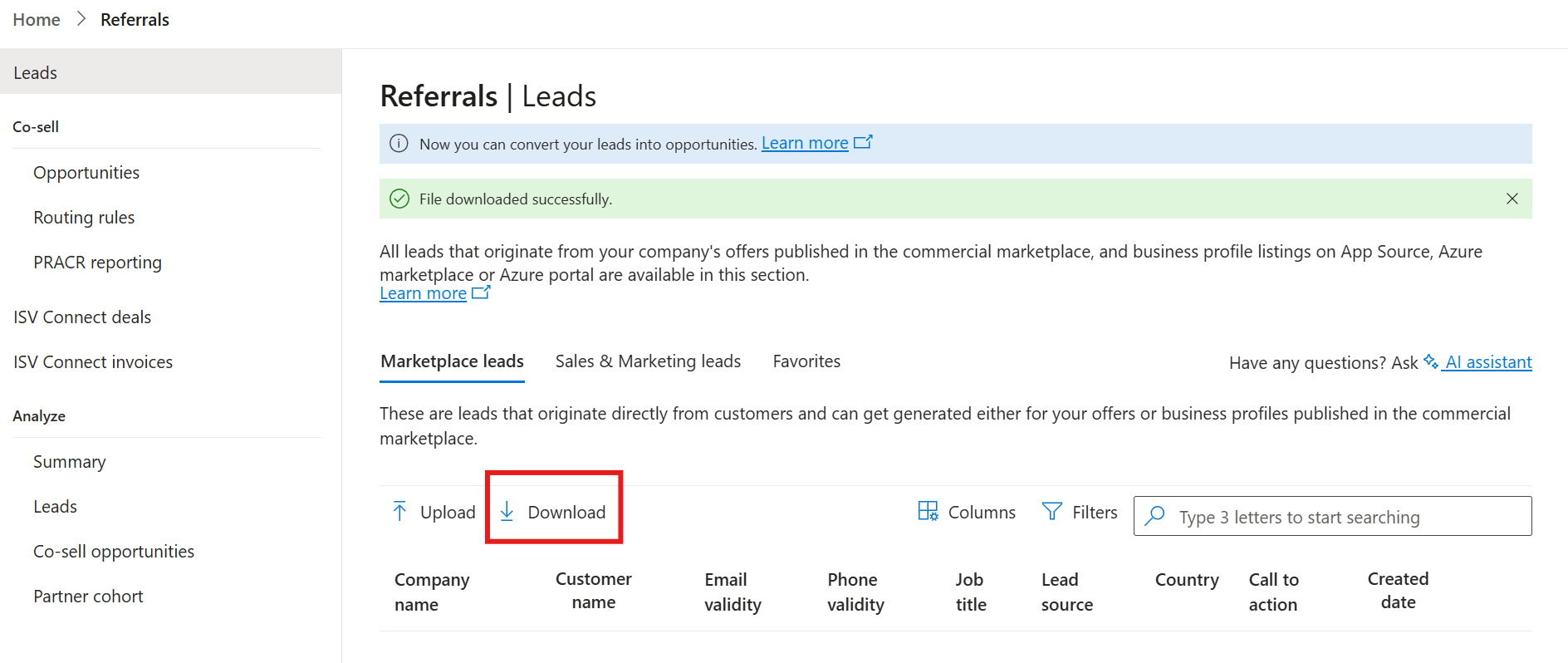Select the Marketplace leads tab

(452, 361)
